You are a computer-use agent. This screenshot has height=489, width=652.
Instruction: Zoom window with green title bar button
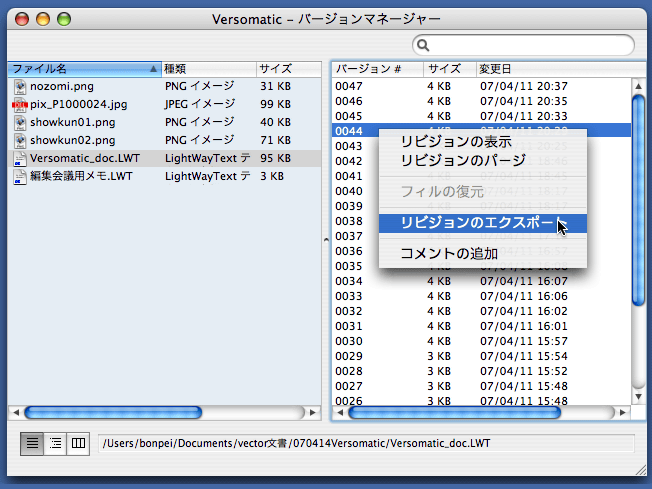[x=64, y=19]
